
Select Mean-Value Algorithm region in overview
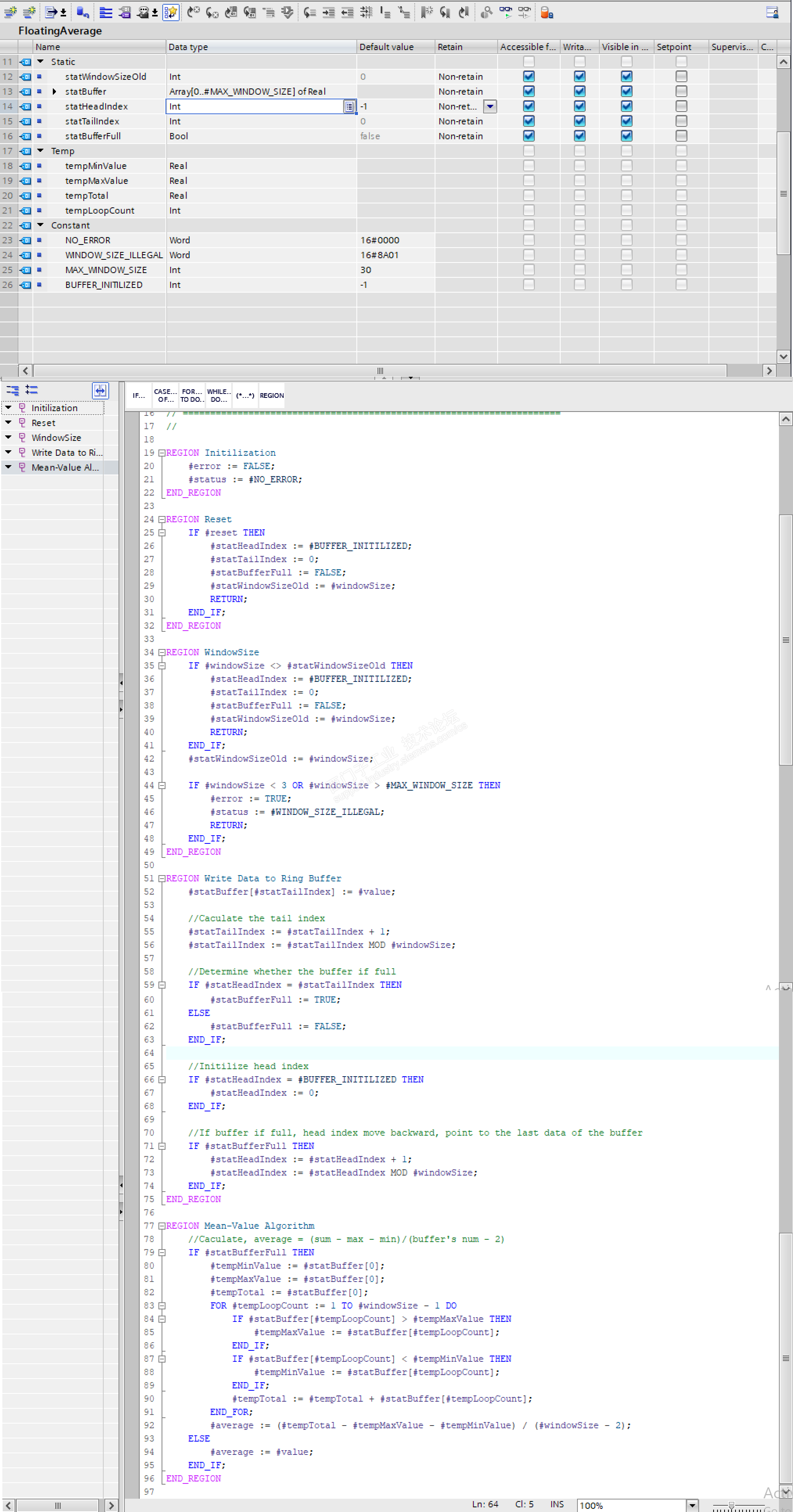tap(65, 467)
